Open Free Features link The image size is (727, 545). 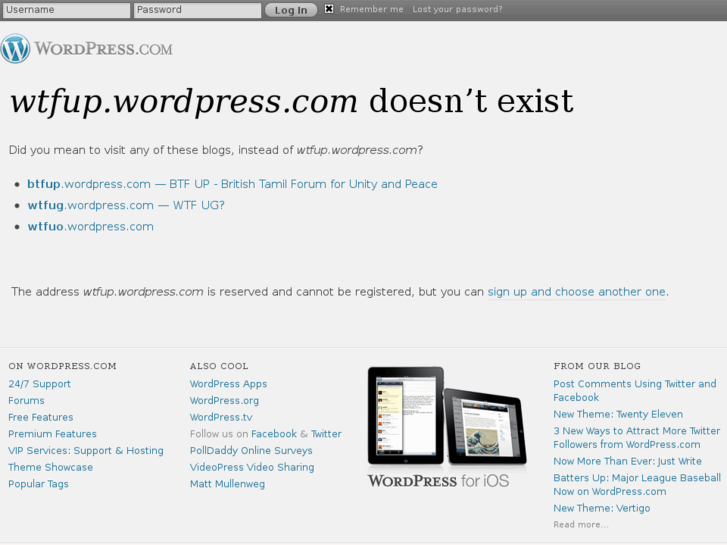point(41,417)
